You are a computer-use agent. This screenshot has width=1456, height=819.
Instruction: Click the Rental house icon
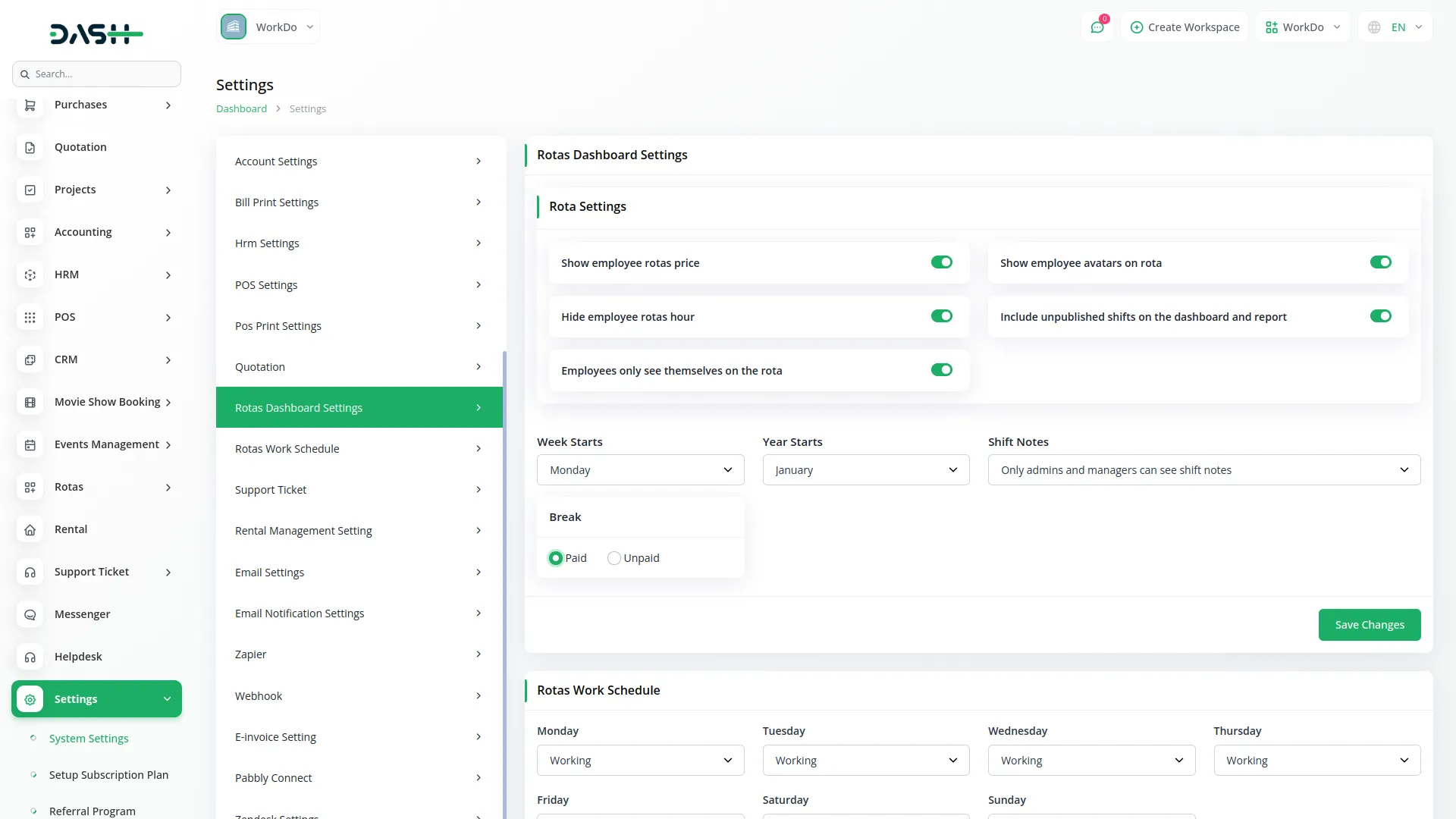pyautogui.click(x=30, y=530)
